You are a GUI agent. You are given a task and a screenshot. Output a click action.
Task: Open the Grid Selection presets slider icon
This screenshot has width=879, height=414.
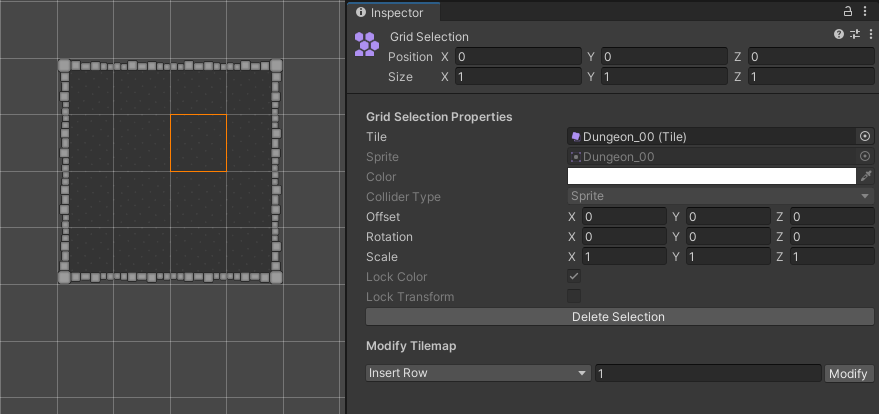coord(854,35)
